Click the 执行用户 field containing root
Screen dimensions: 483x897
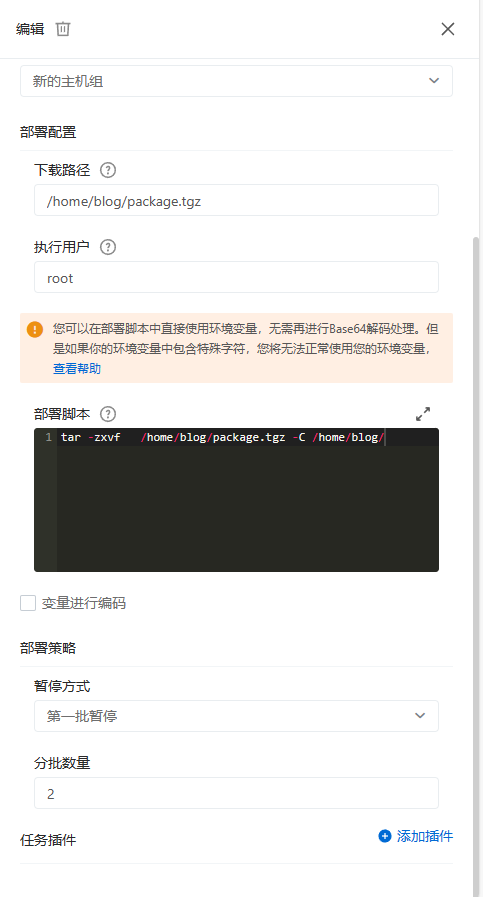236,277
